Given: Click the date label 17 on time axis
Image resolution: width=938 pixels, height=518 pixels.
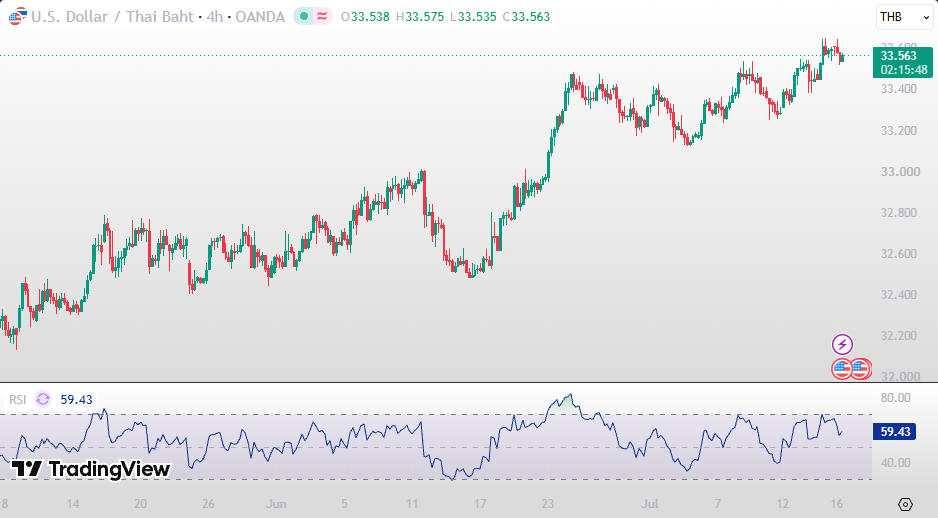Looking at the screenshot, I should pyautogui.click(x=480, y=504).
